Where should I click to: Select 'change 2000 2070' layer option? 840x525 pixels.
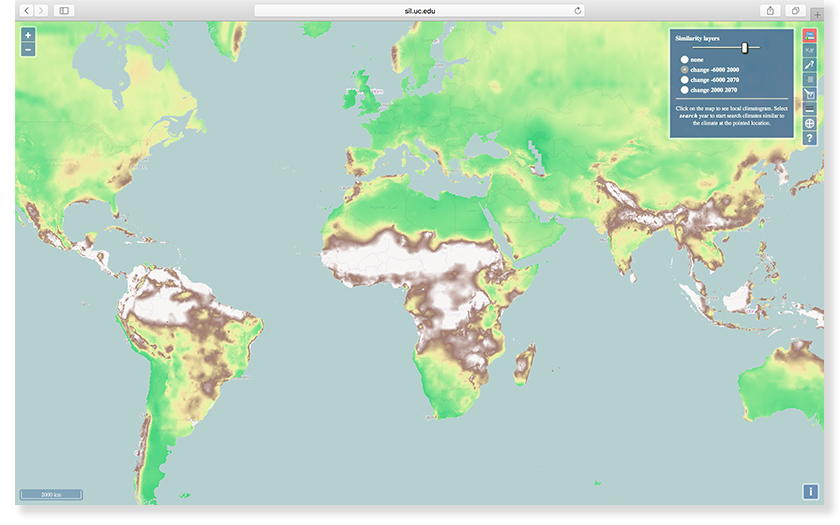click(x=684, y=89)
